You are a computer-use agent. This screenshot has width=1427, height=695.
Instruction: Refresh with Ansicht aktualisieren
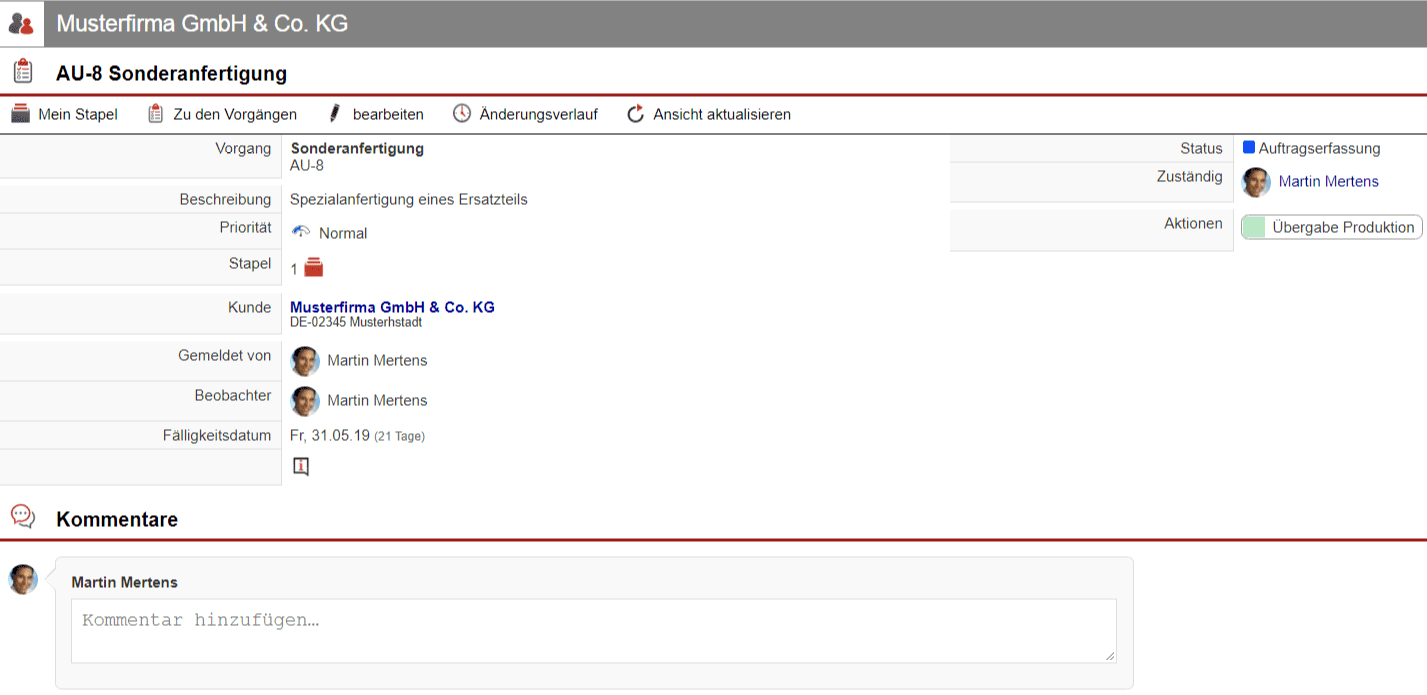(x=708, y=114)
